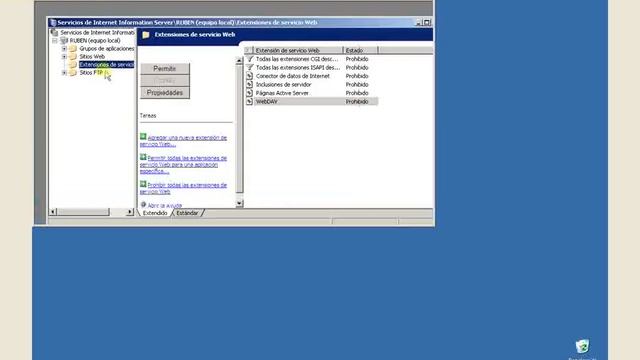Select 'Páginas Active Server' row
The image size is (640, 360).
pos(312,93)
